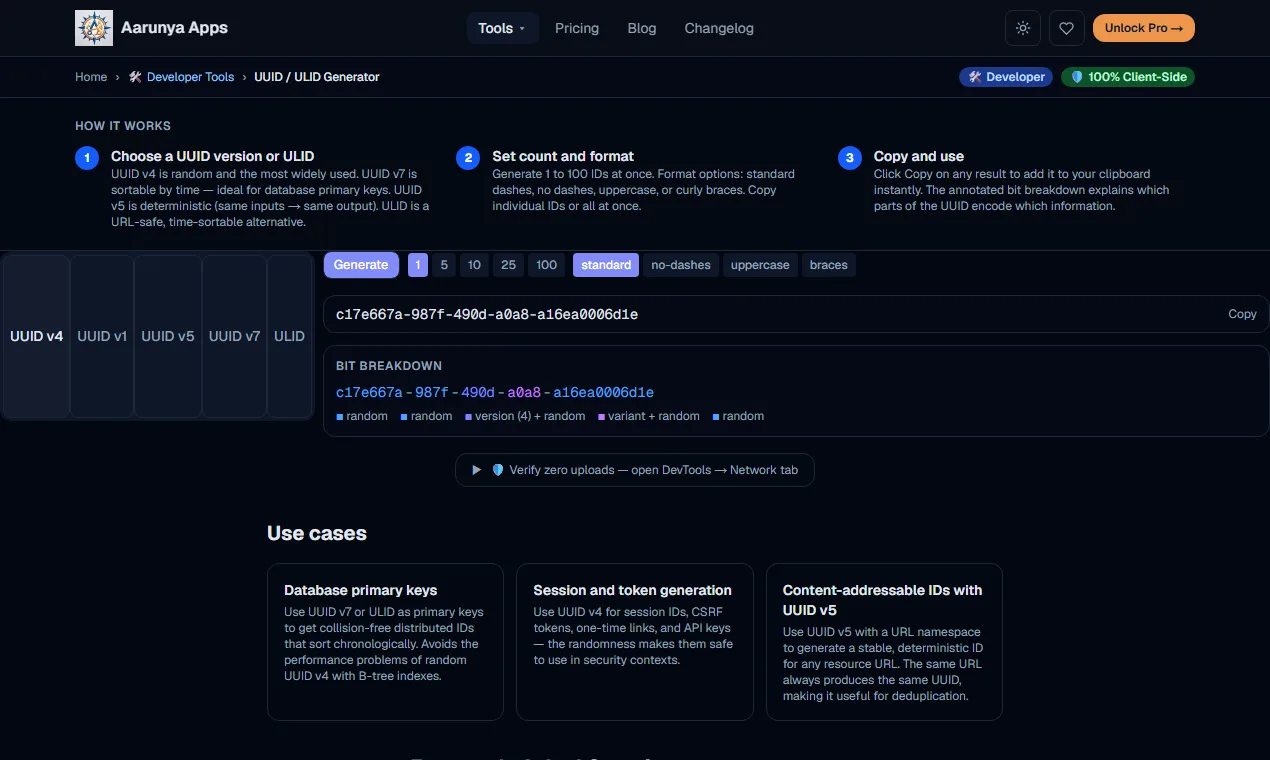This screenshot has width=1270, height=760.
Task: Set ID count to 100
Action: coord(546,265)
